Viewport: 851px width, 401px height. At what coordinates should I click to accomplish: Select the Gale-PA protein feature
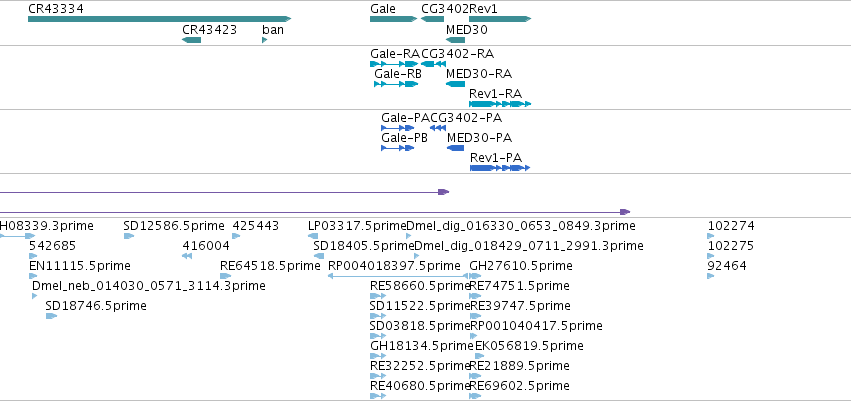coord(398,128)
